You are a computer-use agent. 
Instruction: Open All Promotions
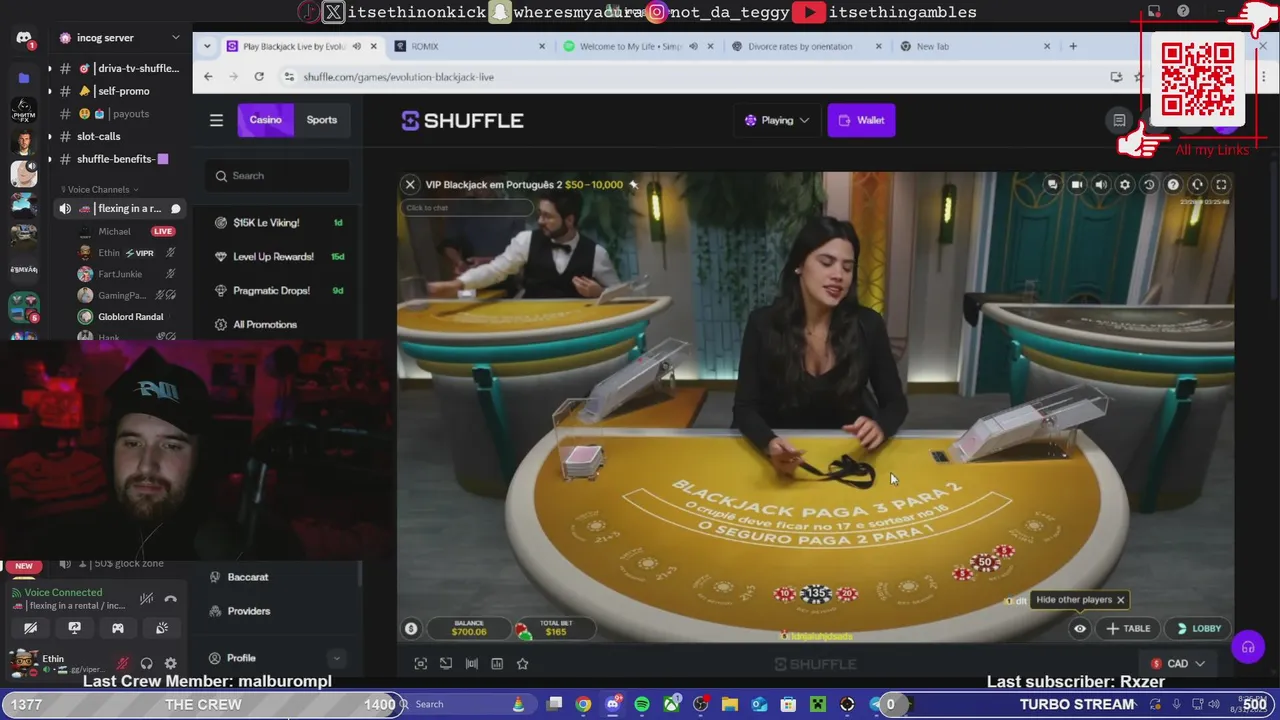point(265,325)
